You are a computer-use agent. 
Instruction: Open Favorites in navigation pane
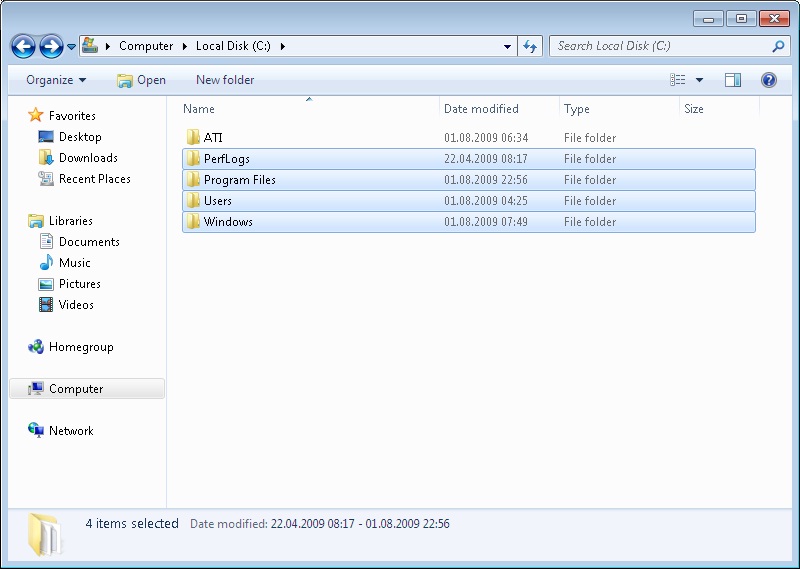pyautogui.click(x=72, y=116)
